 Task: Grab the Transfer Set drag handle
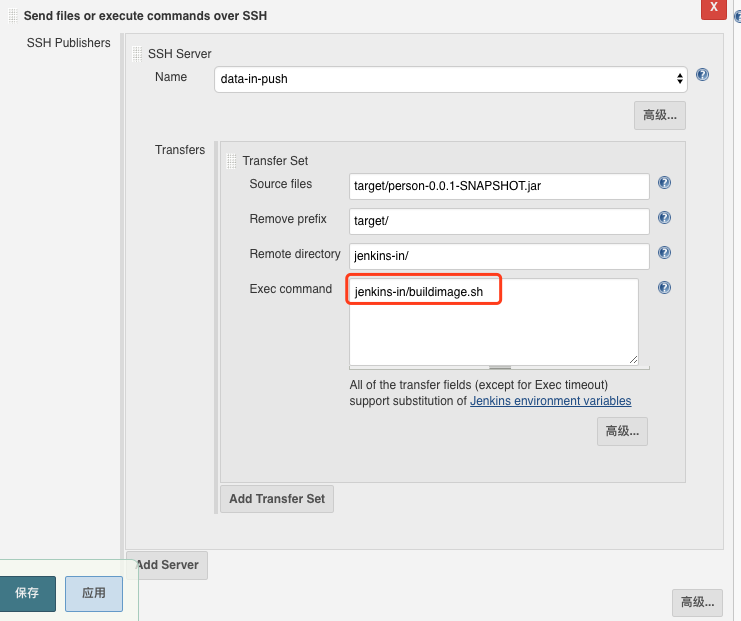click(x=232, y=161)
